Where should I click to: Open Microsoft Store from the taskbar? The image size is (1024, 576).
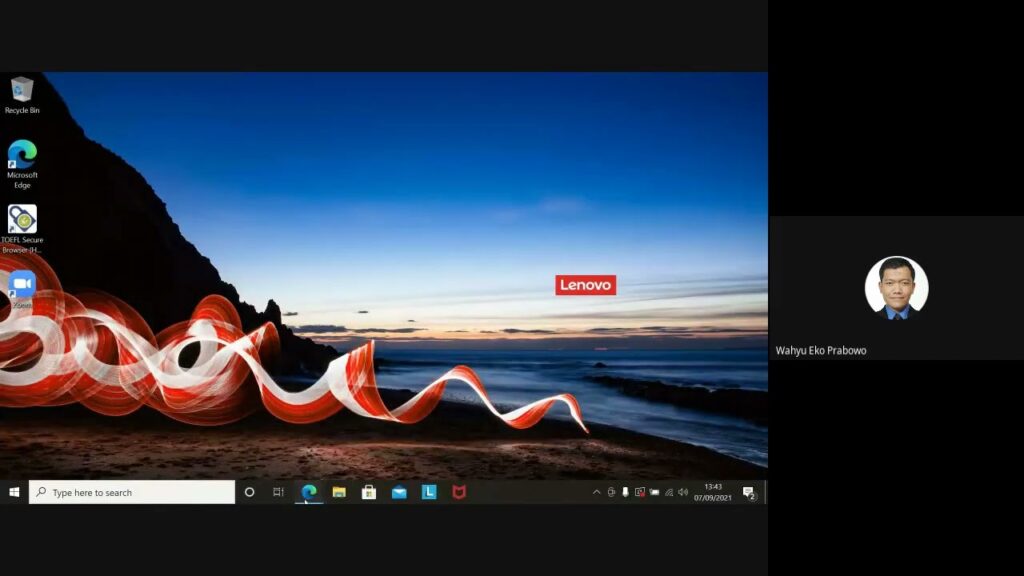(x=369, y=492)
